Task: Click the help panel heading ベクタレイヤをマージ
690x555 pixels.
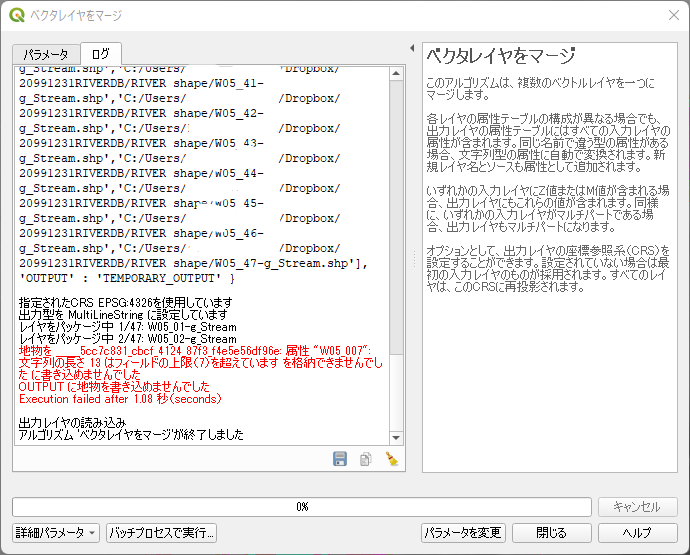Action: click(501, 55)
